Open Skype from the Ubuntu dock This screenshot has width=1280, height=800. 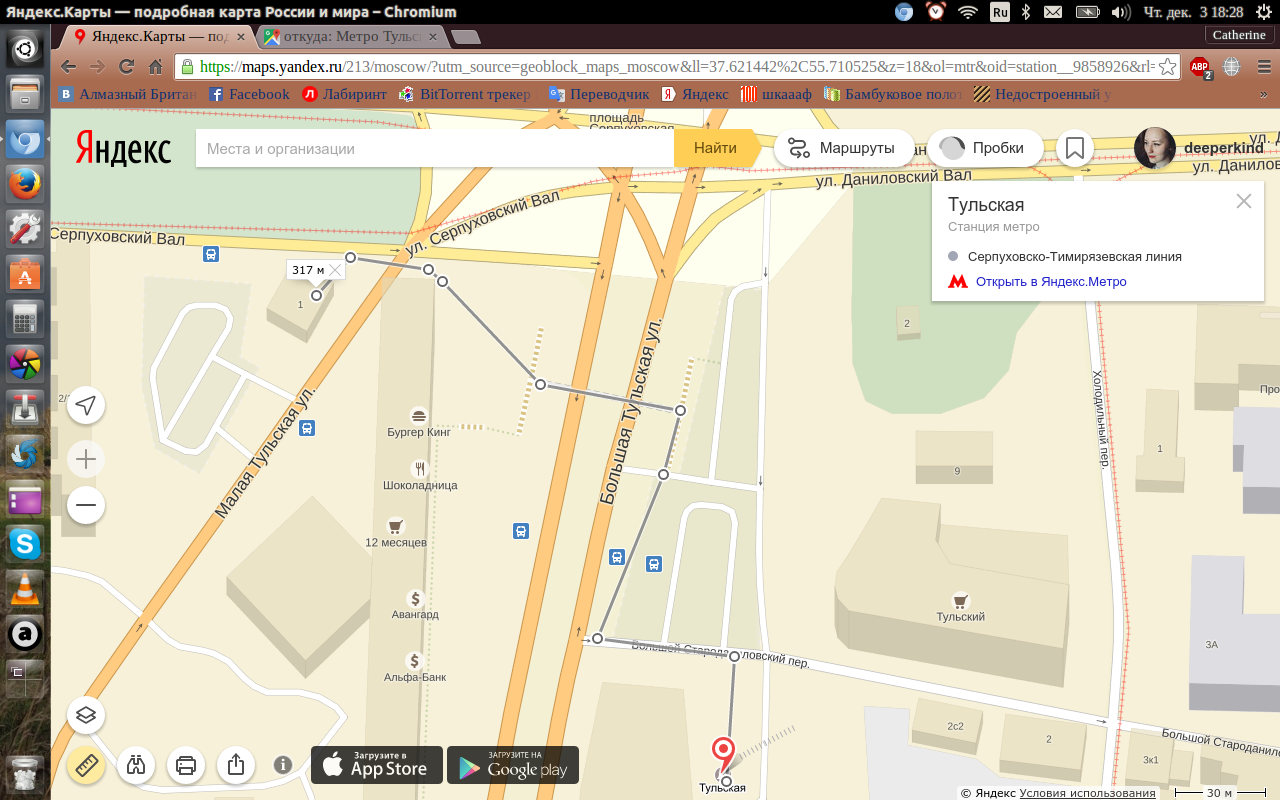pos(25,544)
